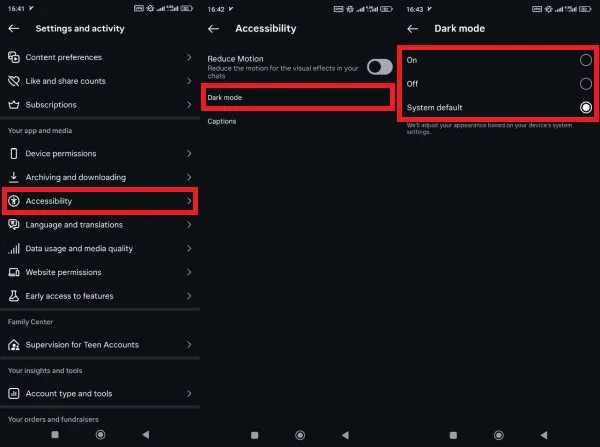This screenshot has width=600, height=447.
Task: Open Early access to features
Action: (x=100, y=296)
